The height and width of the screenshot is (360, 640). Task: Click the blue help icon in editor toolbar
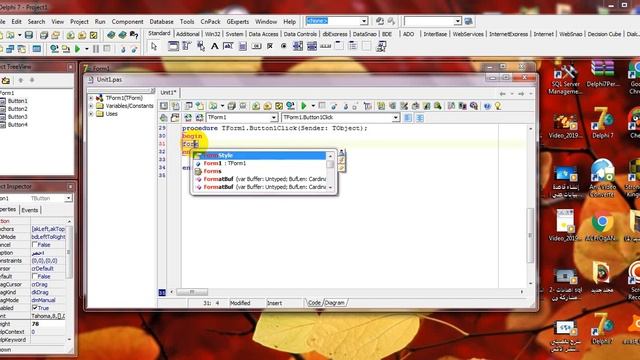click(x=487, y=106)
